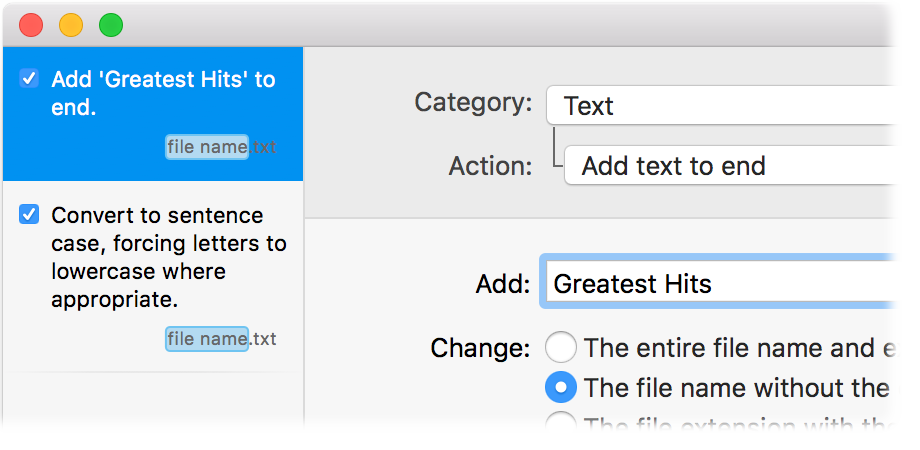Uncheck the 'Add Greatest Hits to end' checkbox
Image resolution: width=920 pixels, height=450 pixels.
pos(30,79)
